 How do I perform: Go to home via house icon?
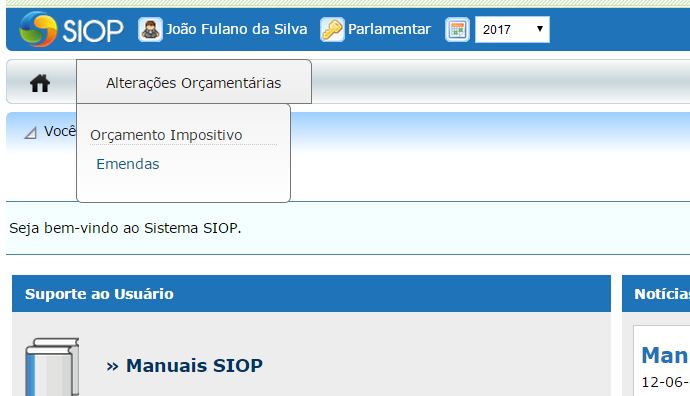(40, 83)
